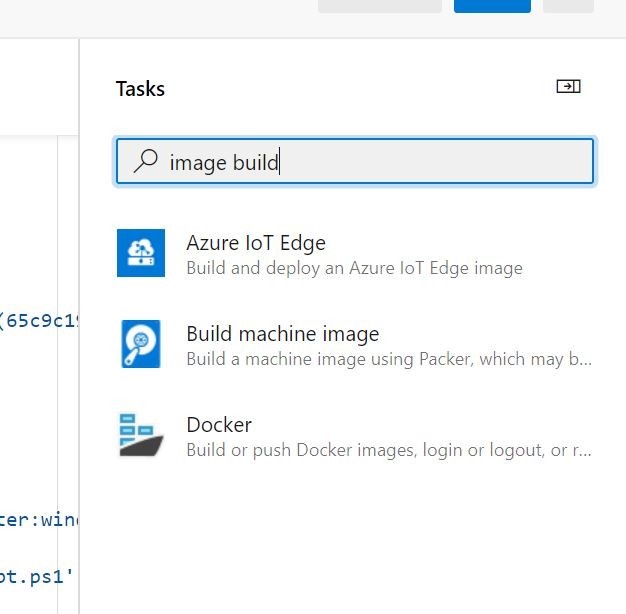The height and width of the screenshot is (614, 626).
Task: Click 'Build or push Docker images' description
Action: (388, 450)
